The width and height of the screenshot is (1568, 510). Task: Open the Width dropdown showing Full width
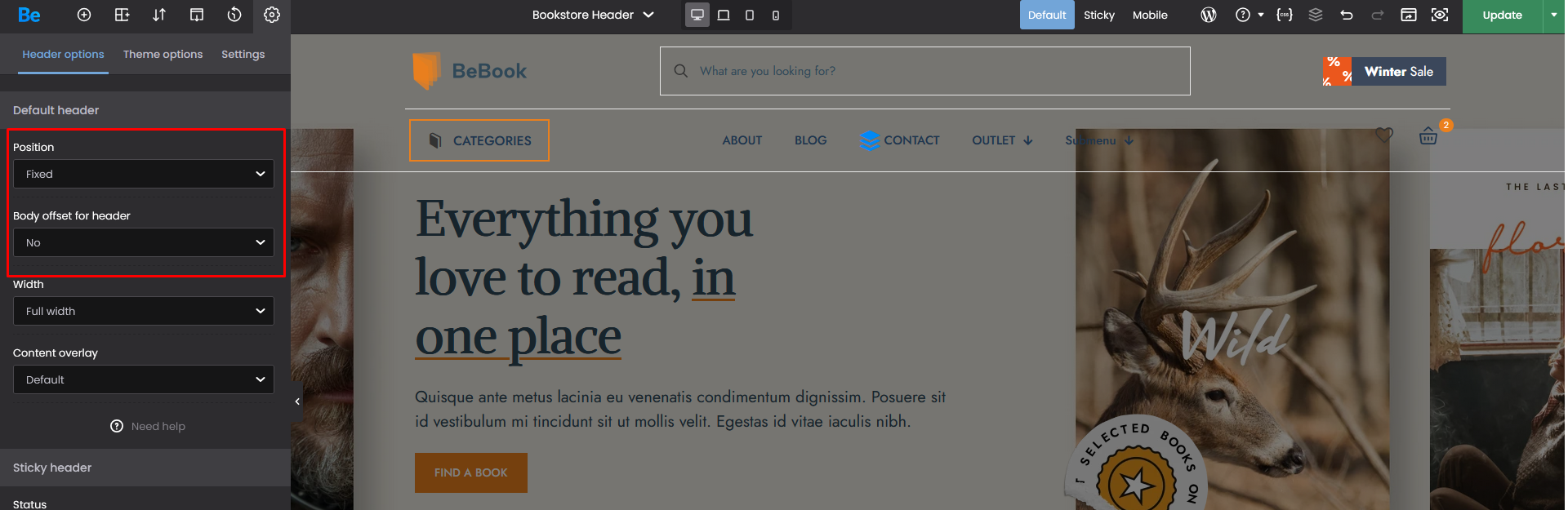point(144,311)
